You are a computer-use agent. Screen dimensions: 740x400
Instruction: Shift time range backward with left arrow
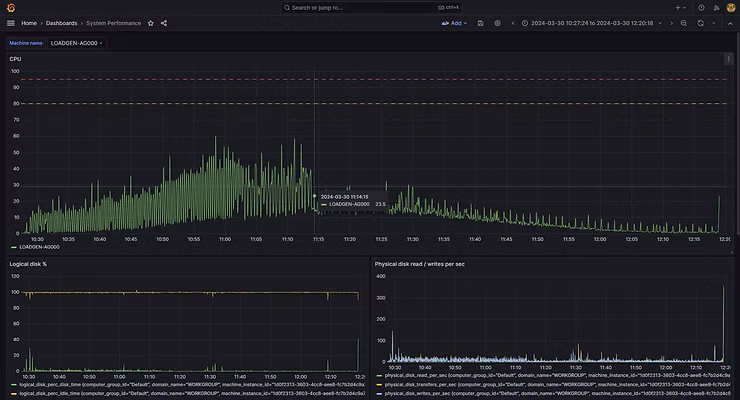(513, 23)
